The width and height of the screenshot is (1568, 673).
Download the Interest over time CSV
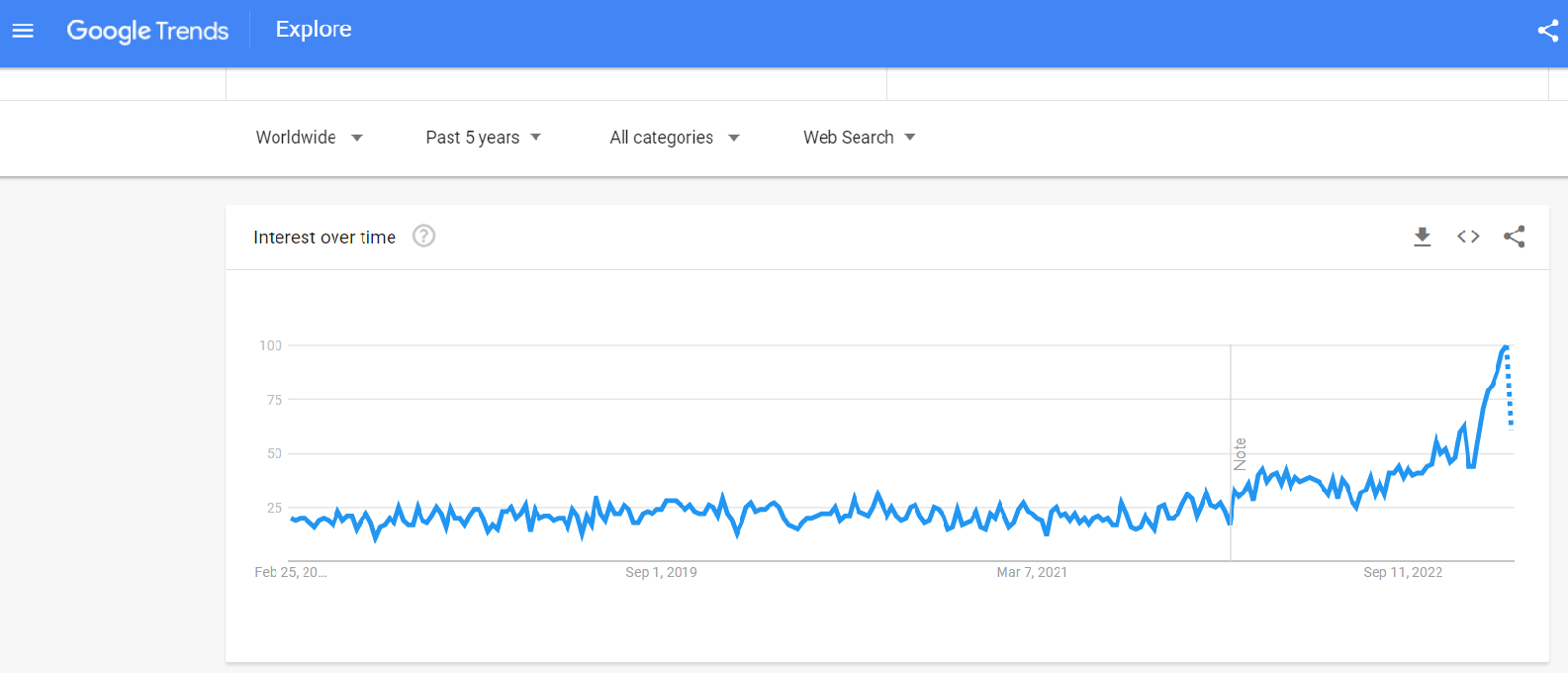point(1422,237)
